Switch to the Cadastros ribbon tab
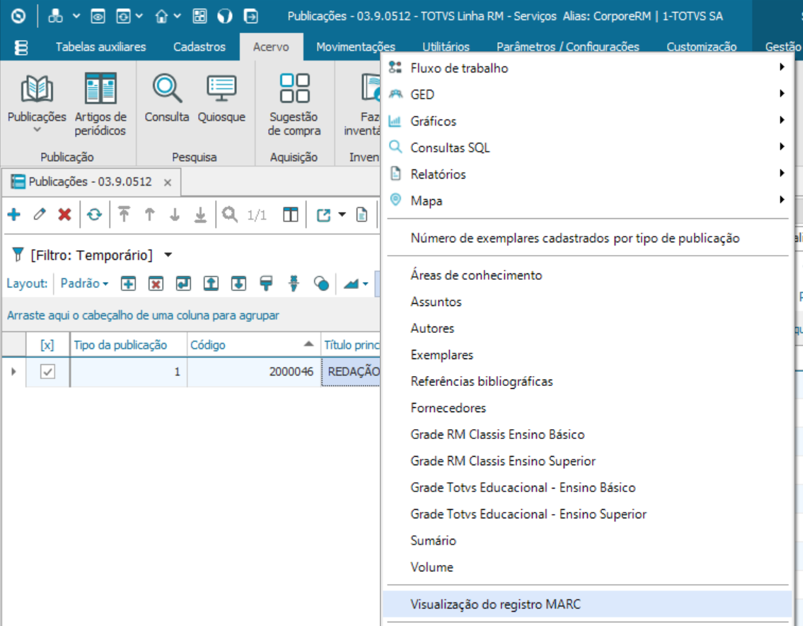Viewport: 803px width, 626px height. pos(199,47)
